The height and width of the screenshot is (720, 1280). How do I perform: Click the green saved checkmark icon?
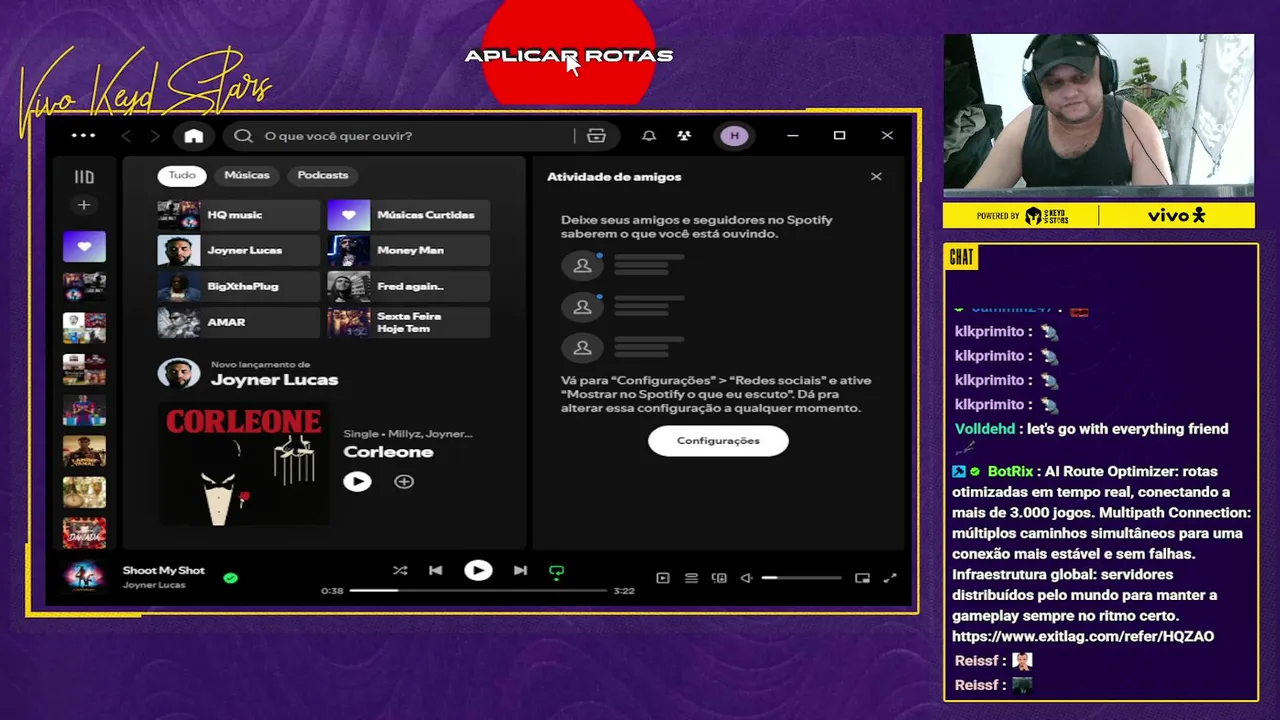coord(231,577)
